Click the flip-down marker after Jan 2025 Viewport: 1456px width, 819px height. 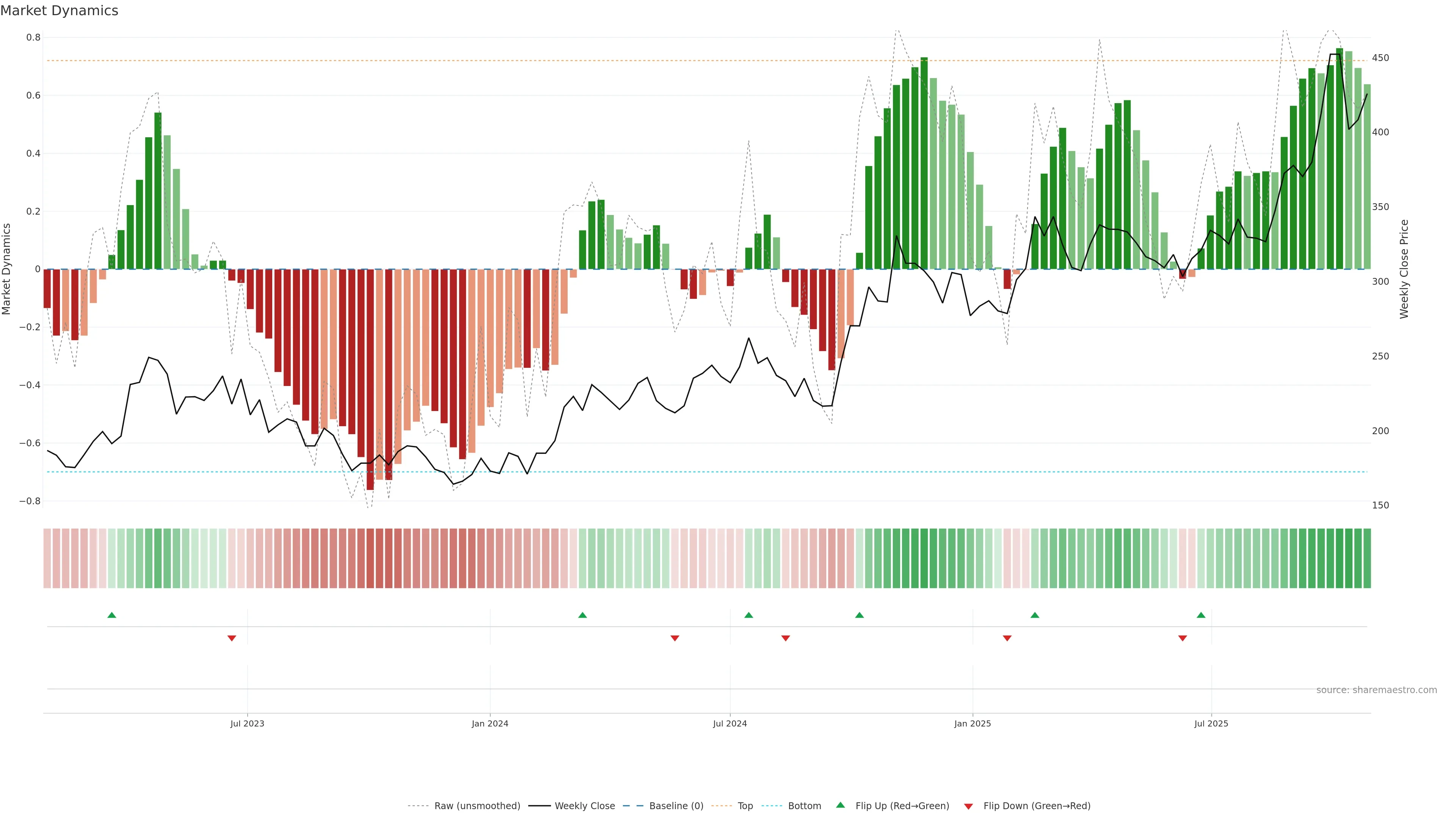(1007, 638)
